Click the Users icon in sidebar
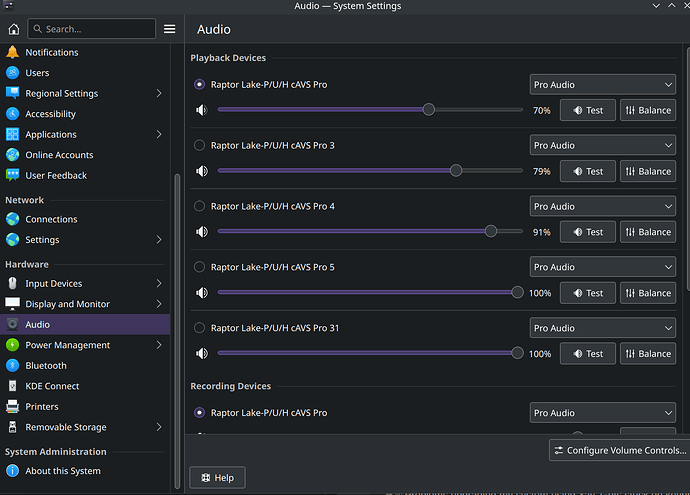 point(12,73)
